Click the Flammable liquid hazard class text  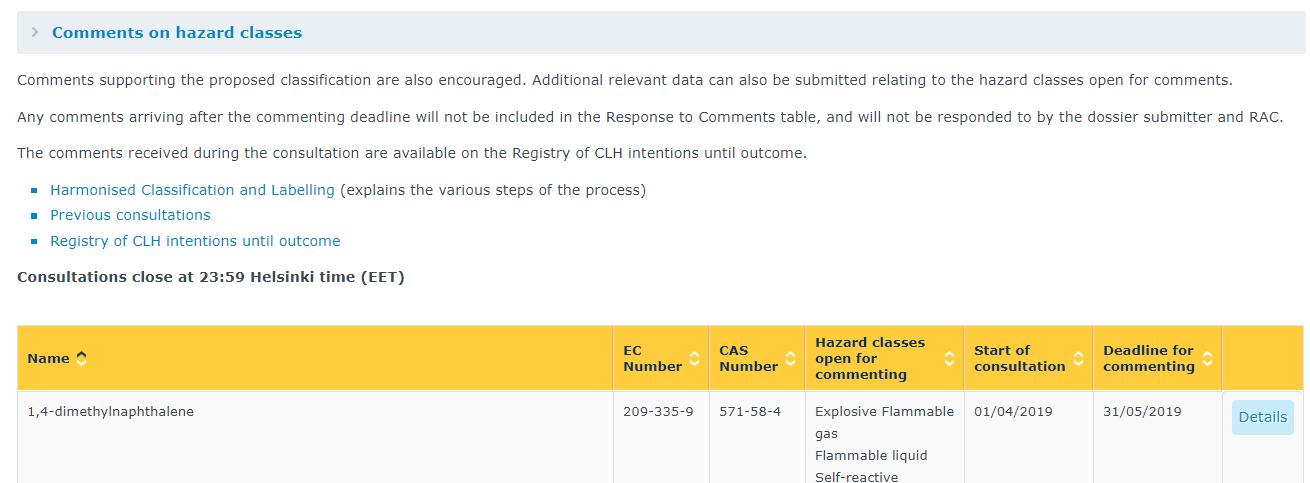coord(871,455)
